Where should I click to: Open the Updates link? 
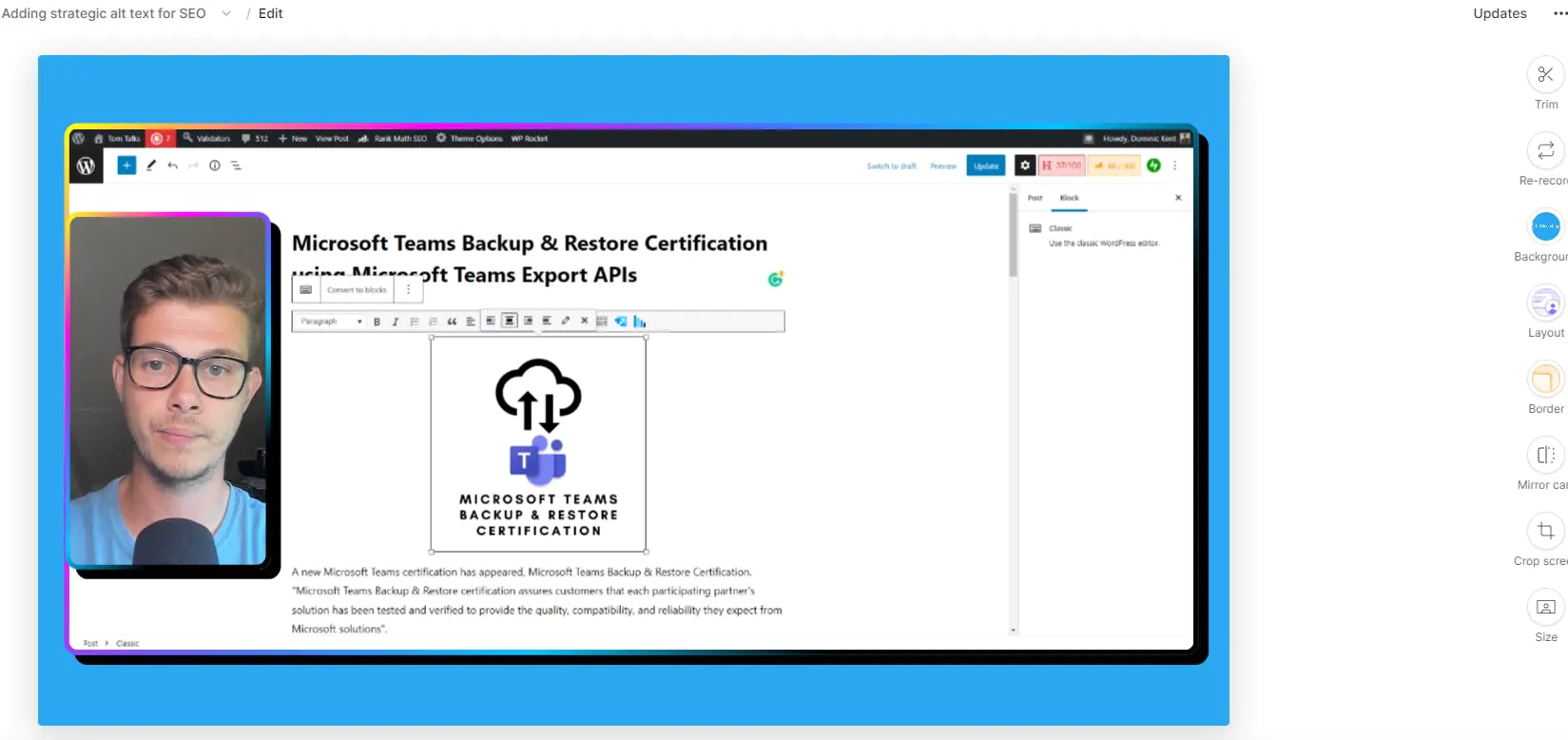click(1500, 13)
